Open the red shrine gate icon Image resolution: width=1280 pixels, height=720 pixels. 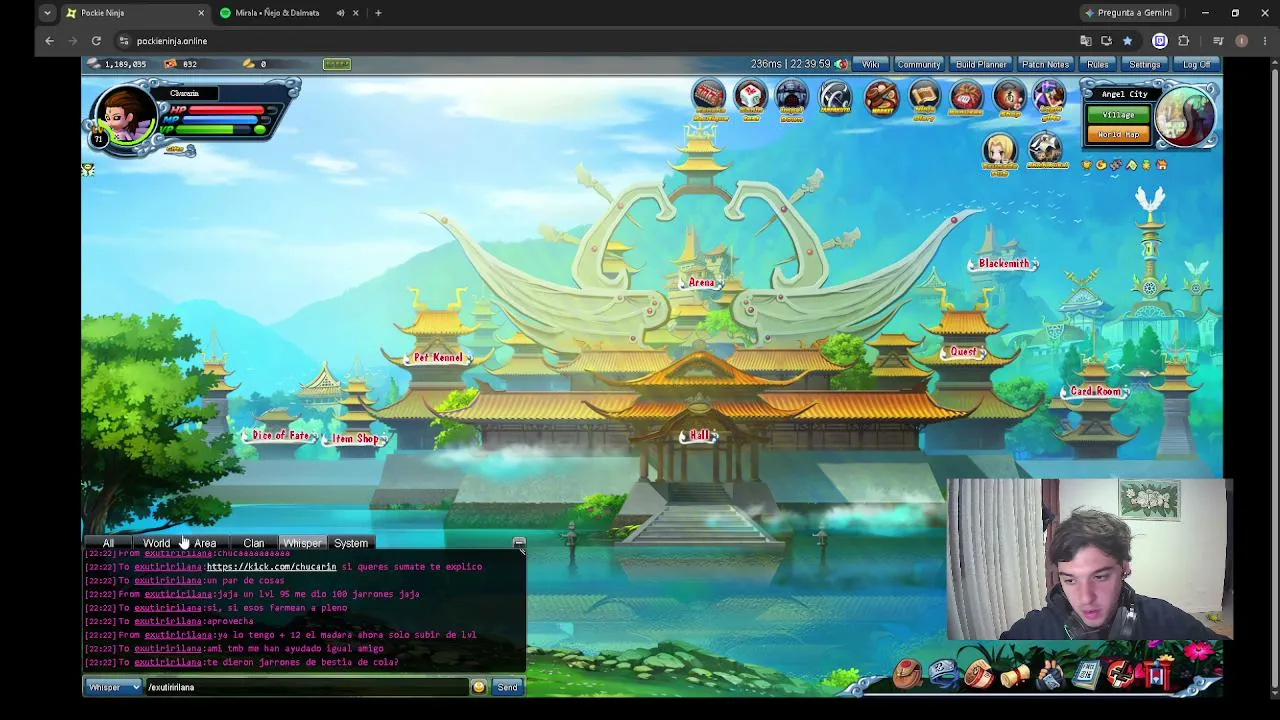point(1156,676)
